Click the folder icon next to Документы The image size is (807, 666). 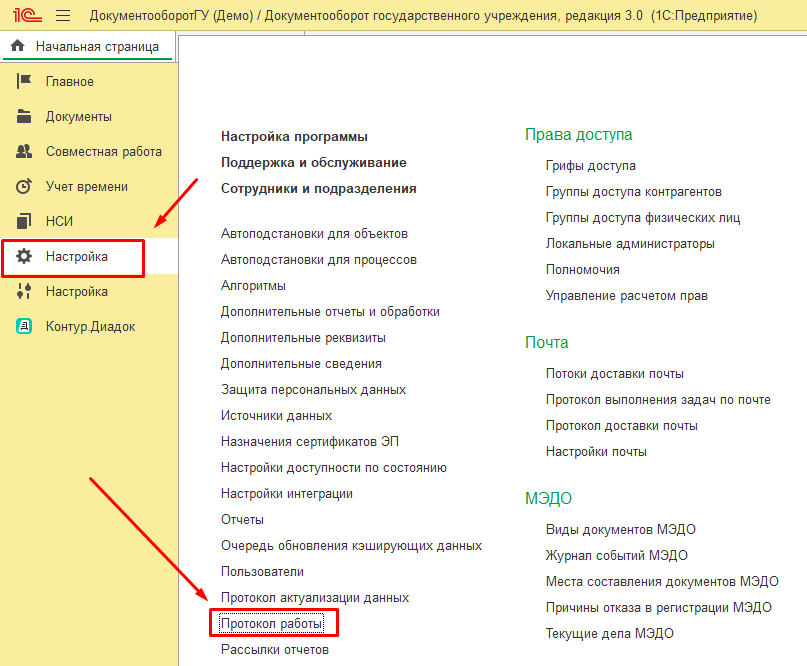point(24,116)
